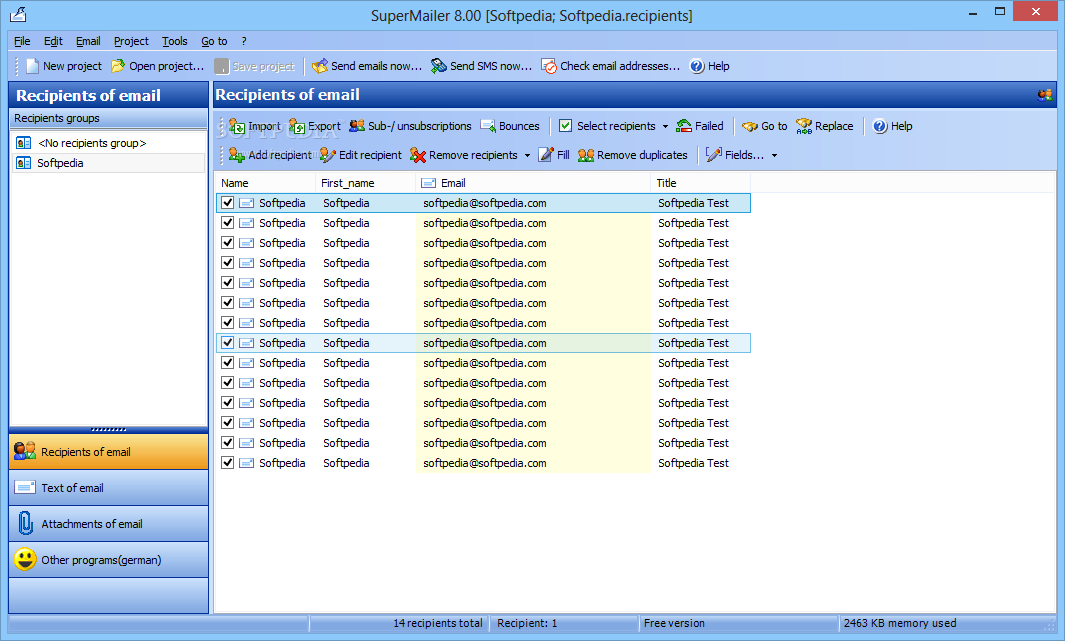This screenshot has height=641, width=1065.
Task: Open the Fields... editor
Action: 734,155
